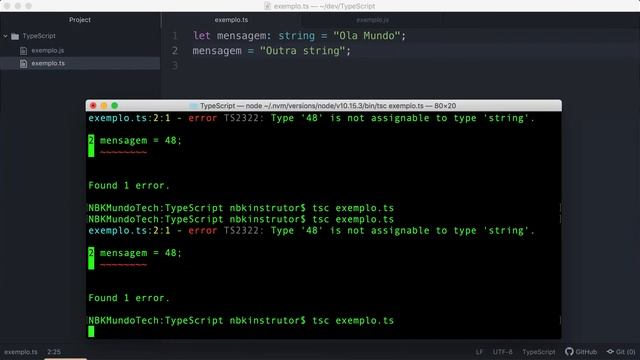Change UTF-8 encoding in status bar
640x360 pixels.
[x=502, y=352]
